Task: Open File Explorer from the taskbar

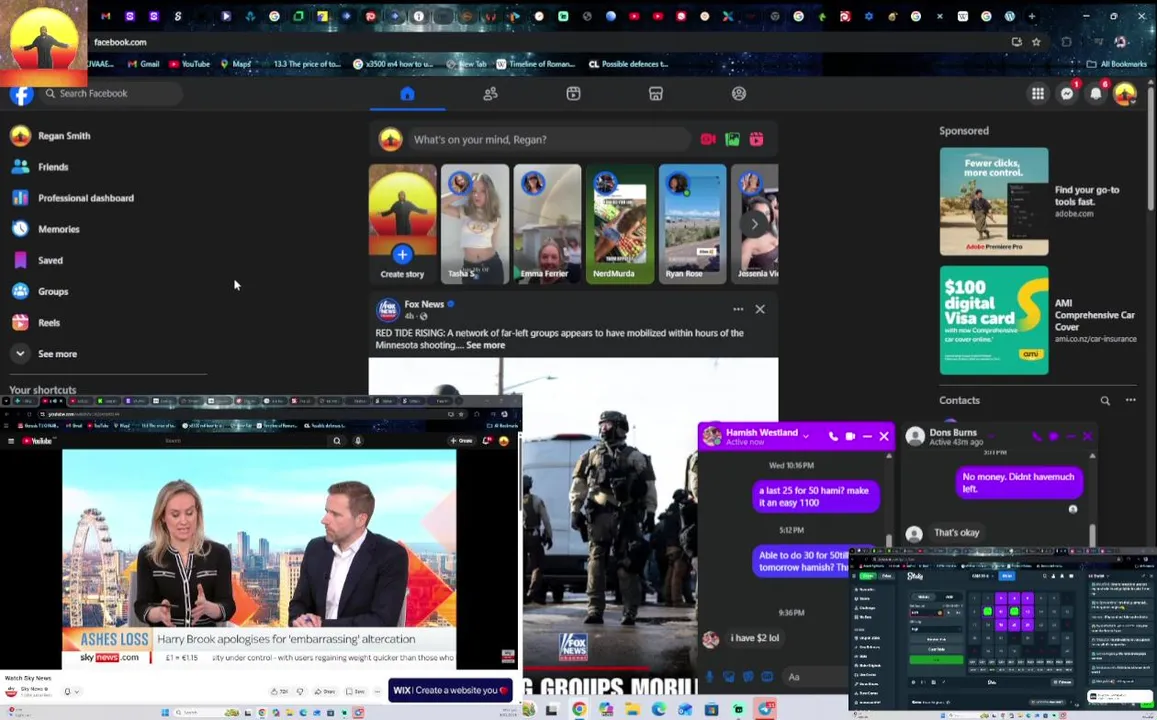Action: pyautogui.click(x=632, y=710)
